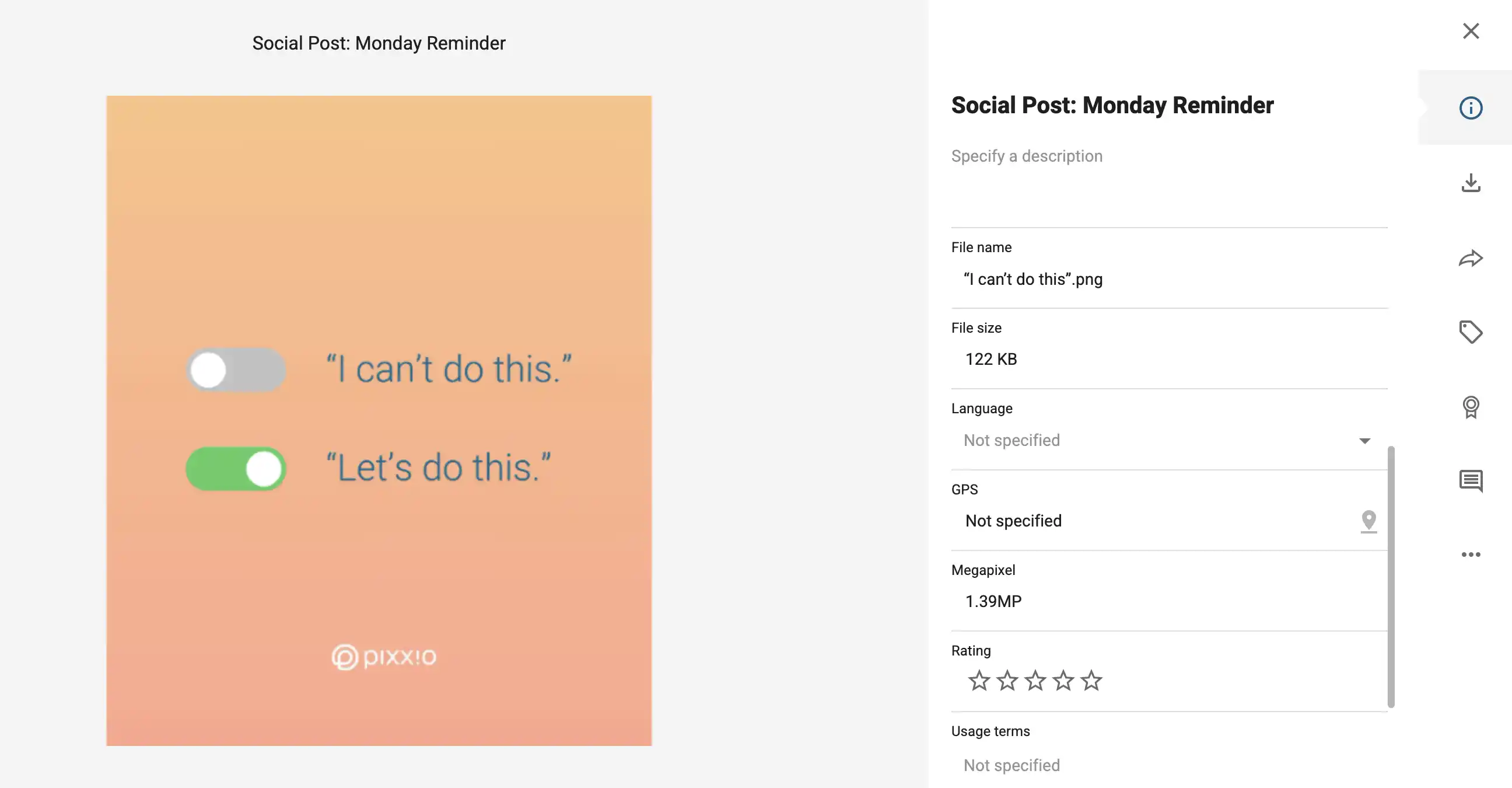This screenshot has height=788, width=1512.
Task: Click the more options ellipsis icon
Action: 1470,554
